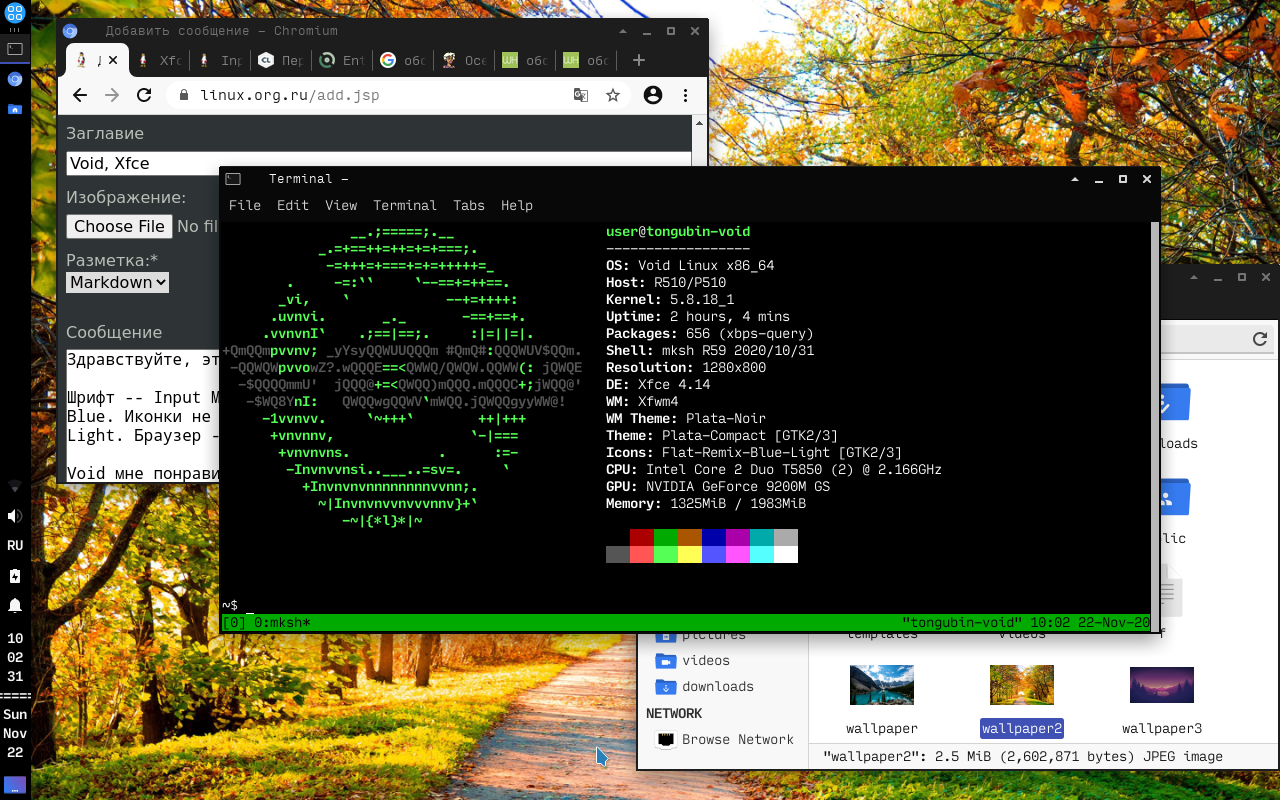This screenshot has width=1280, height=800.
Task: Click the panel clock showing 10 02 31
Action: click(x=15, y=657)
